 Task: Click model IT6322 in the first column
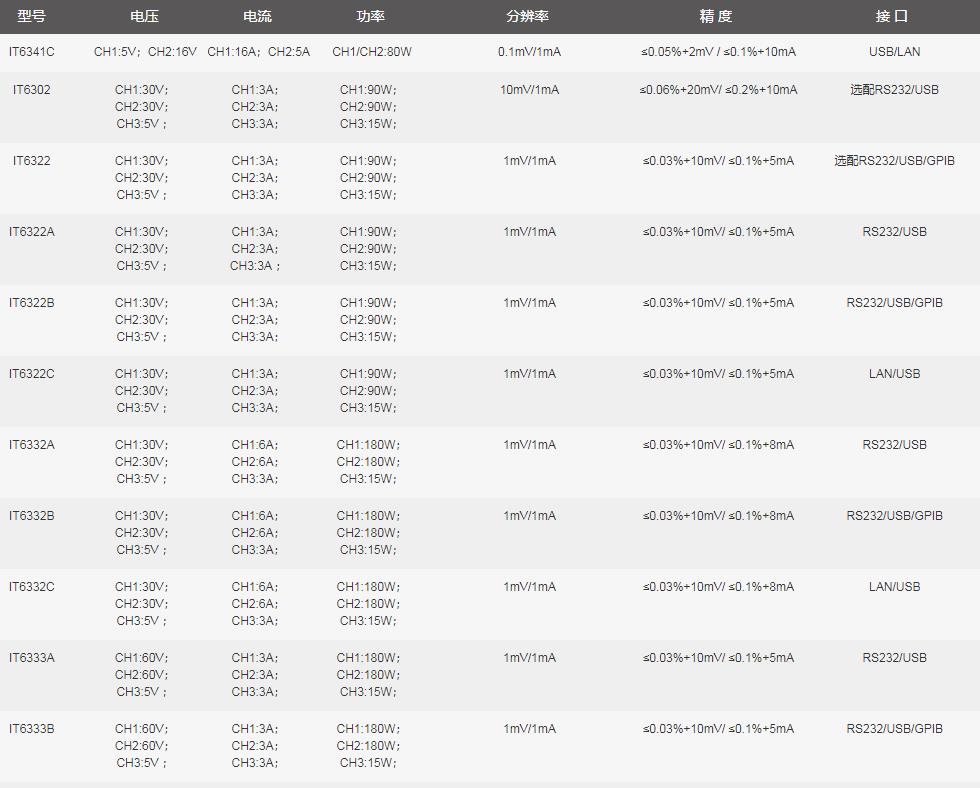click(32, 161)
